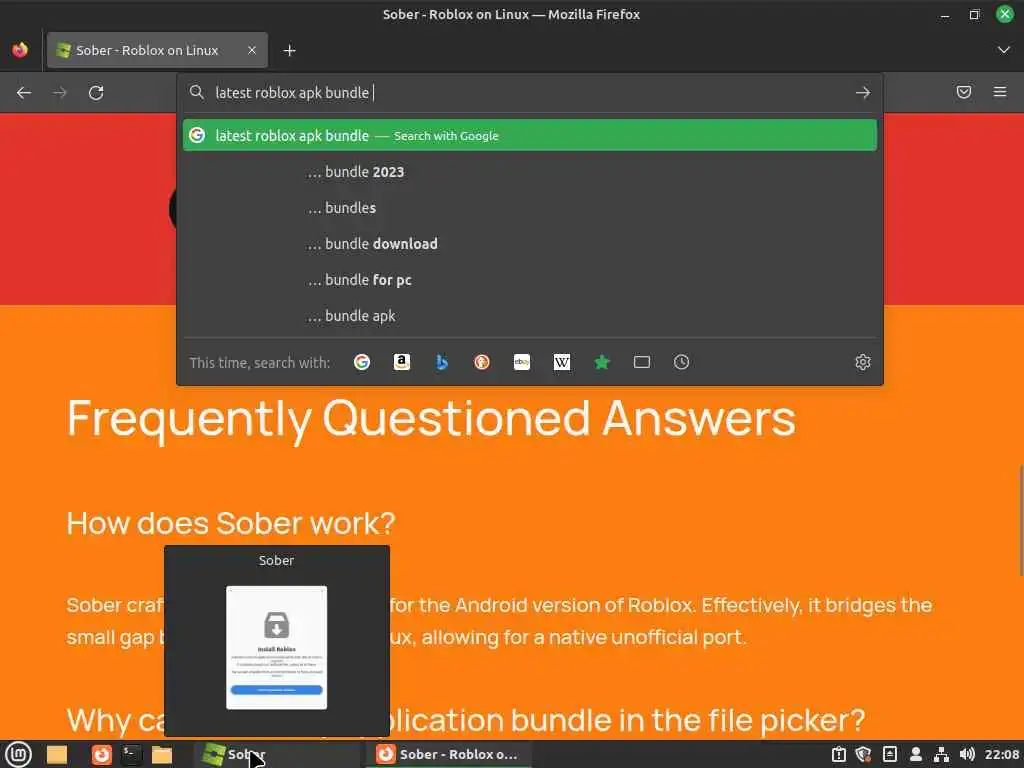Click the Go arrow in address bar

point(863,93)
